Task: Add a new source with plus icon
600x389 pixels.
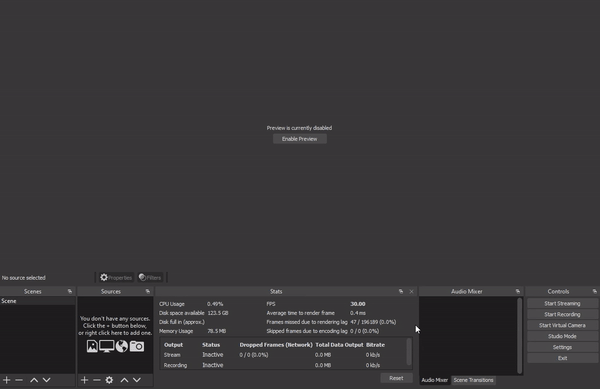Action: 85,380
